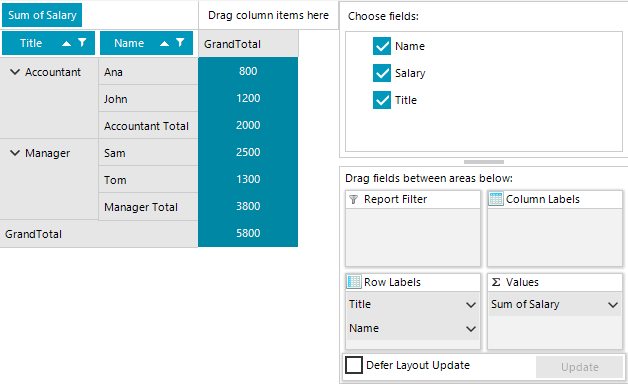Click the Sum of Salary value button
The width and height of the screenshot is (628, 384).
pos(42,15)
